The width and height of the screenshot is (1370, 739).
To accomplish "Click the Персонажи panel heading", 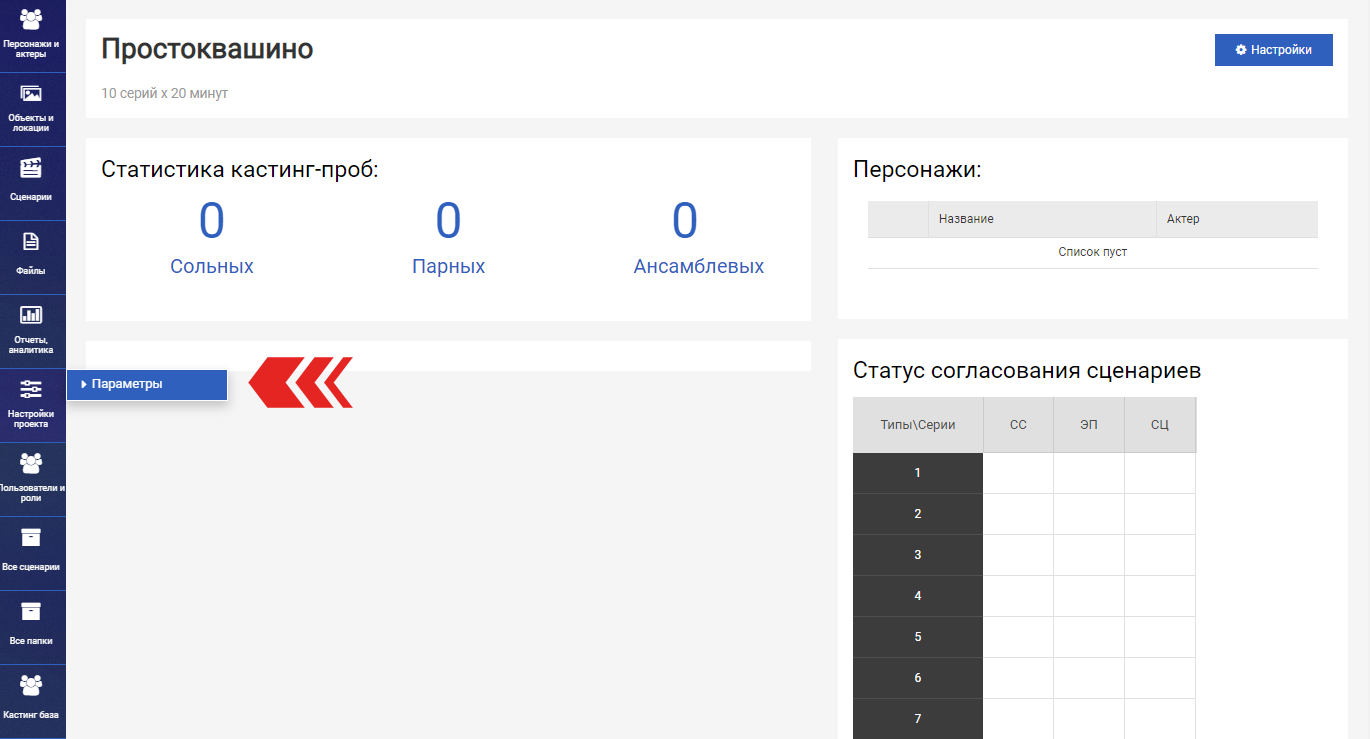I will 917,169.
